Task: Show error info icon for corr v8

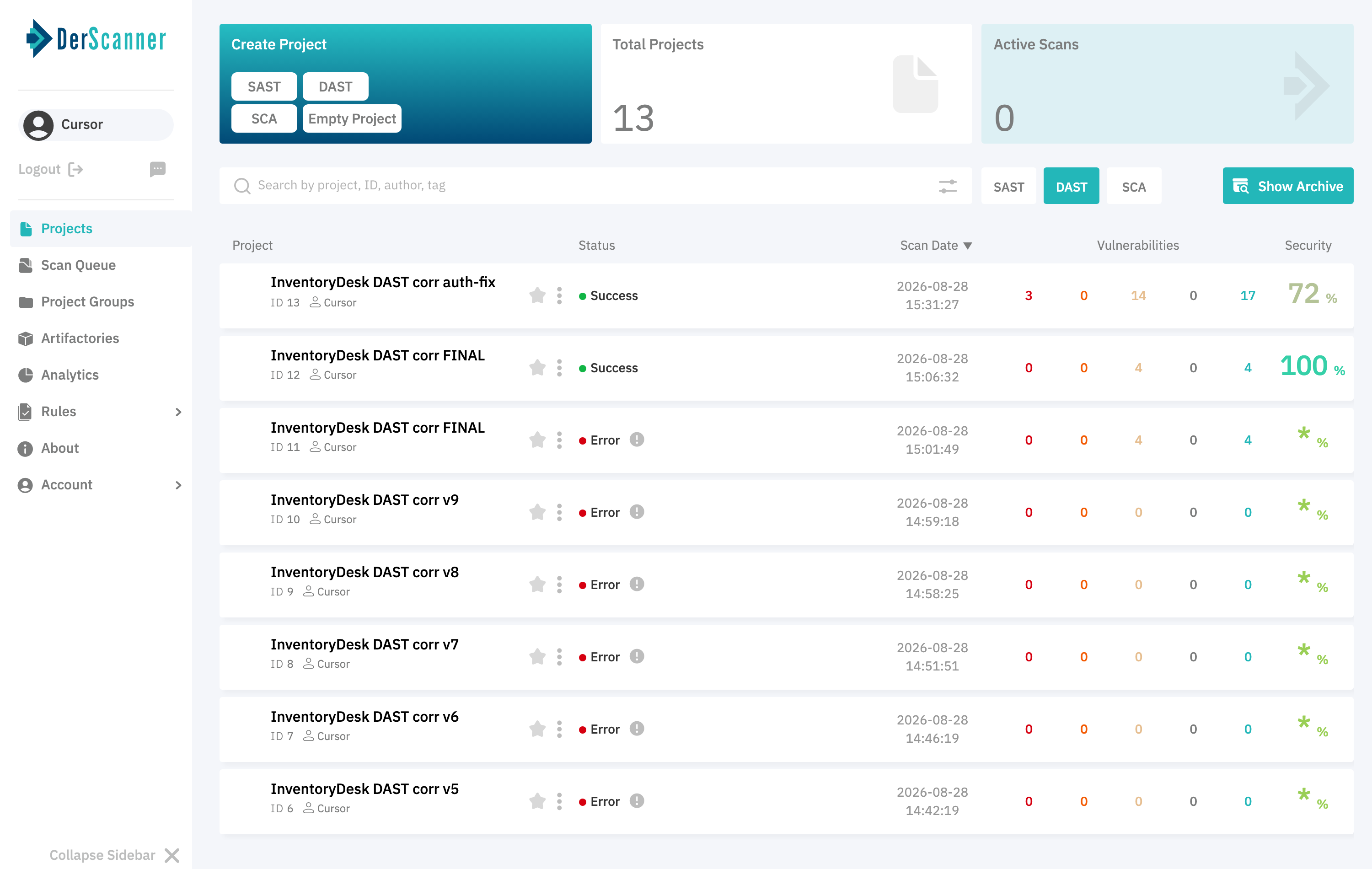Action: point(637,584)
